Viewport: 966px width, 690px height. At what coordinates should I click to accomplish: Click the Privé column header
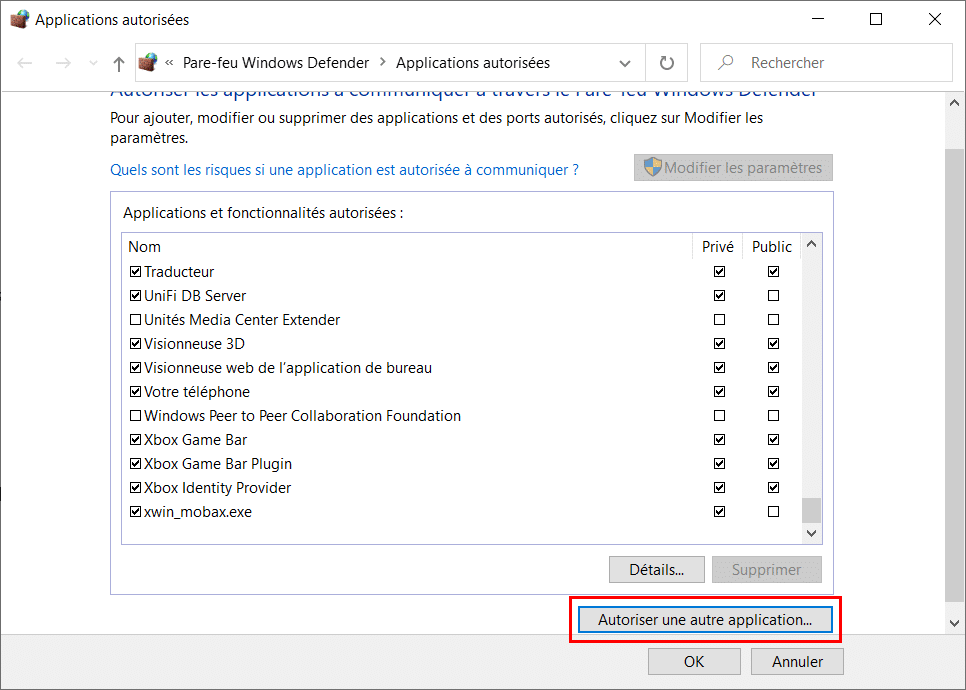(718, 246)
